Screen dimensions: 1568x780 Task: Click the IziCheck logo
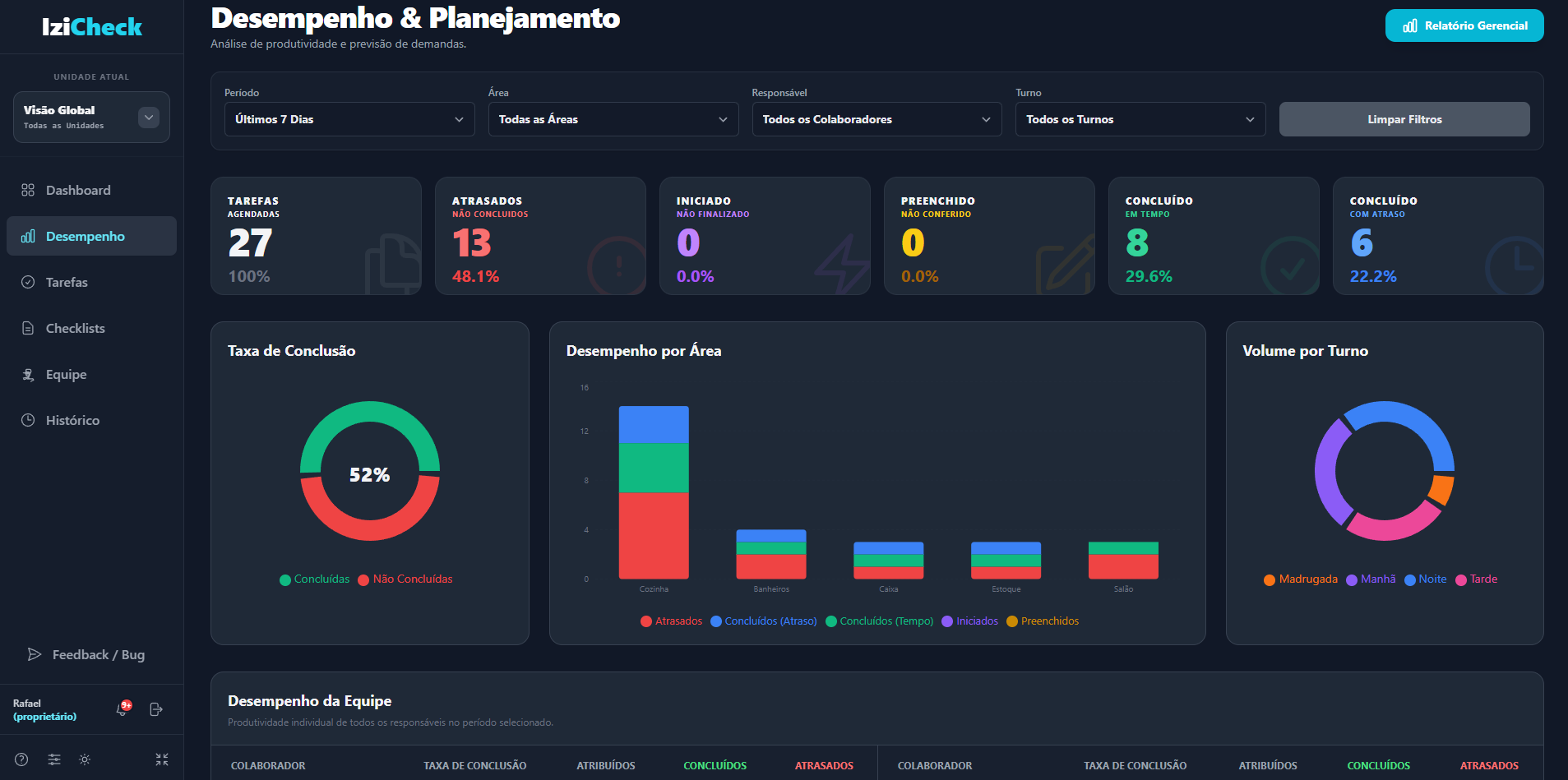(x=91, y=27)
